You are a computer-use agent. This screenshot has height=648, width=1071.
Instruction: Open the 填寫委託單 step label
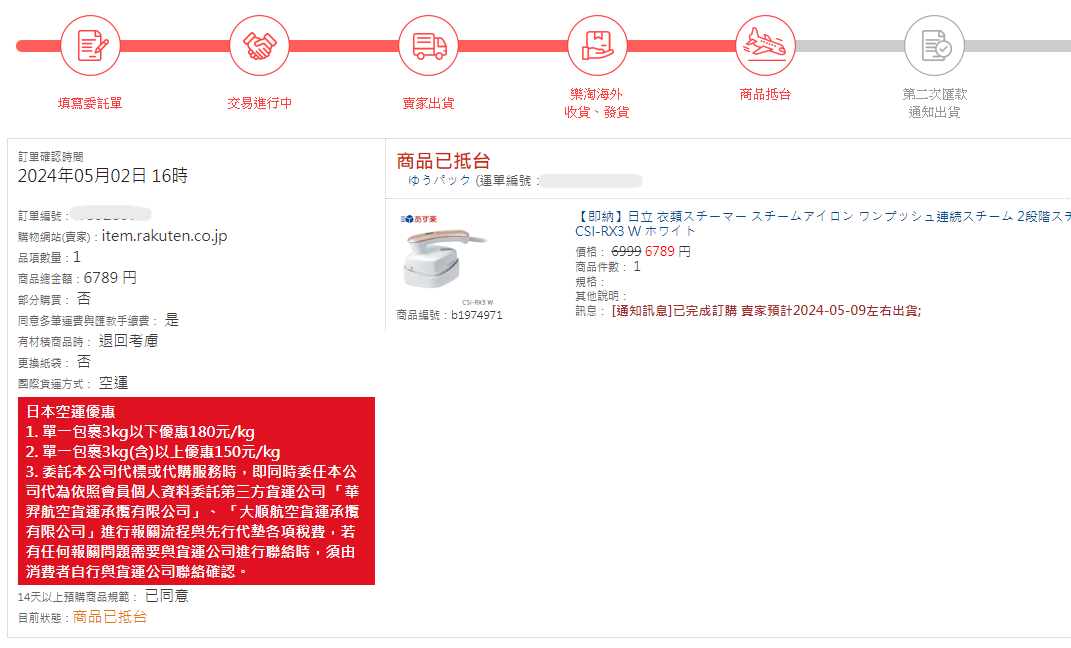(90, 103)
